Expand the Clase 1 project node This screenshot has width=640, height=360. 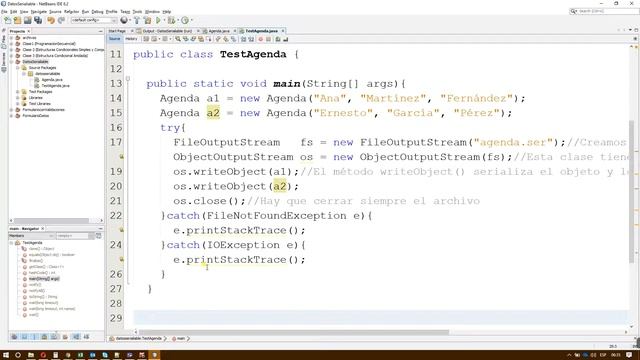click(x=11, y=44)
